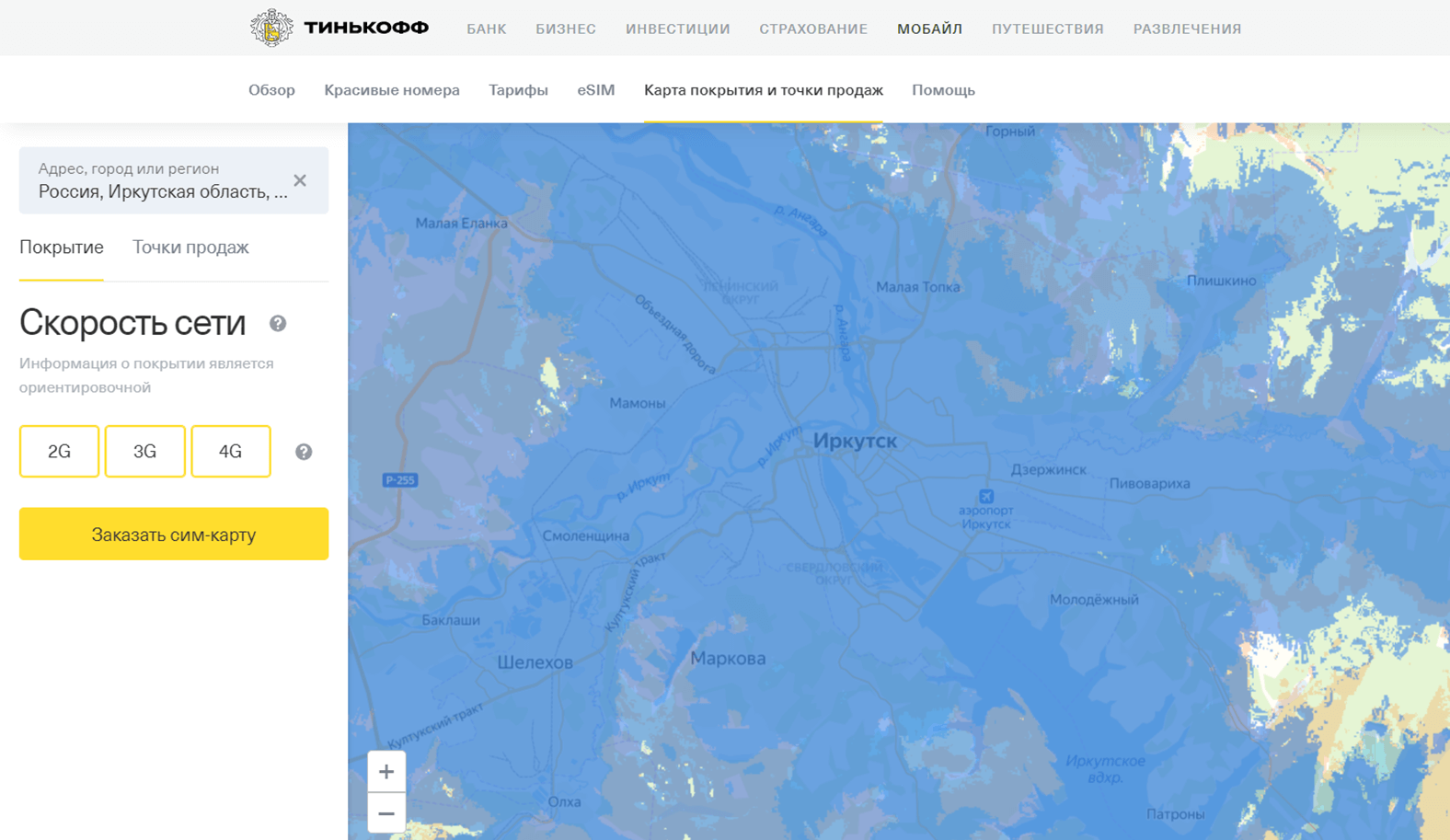Click the Tinkoff crest logo

(x=271, y=28)
